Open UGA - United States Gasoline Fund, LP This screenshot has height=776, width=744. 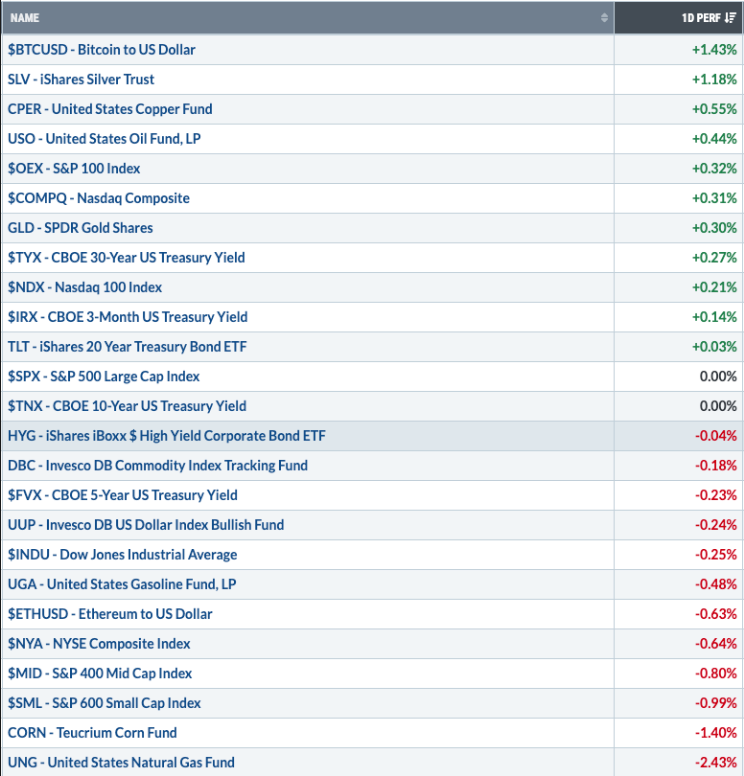(x=122, y=584)
